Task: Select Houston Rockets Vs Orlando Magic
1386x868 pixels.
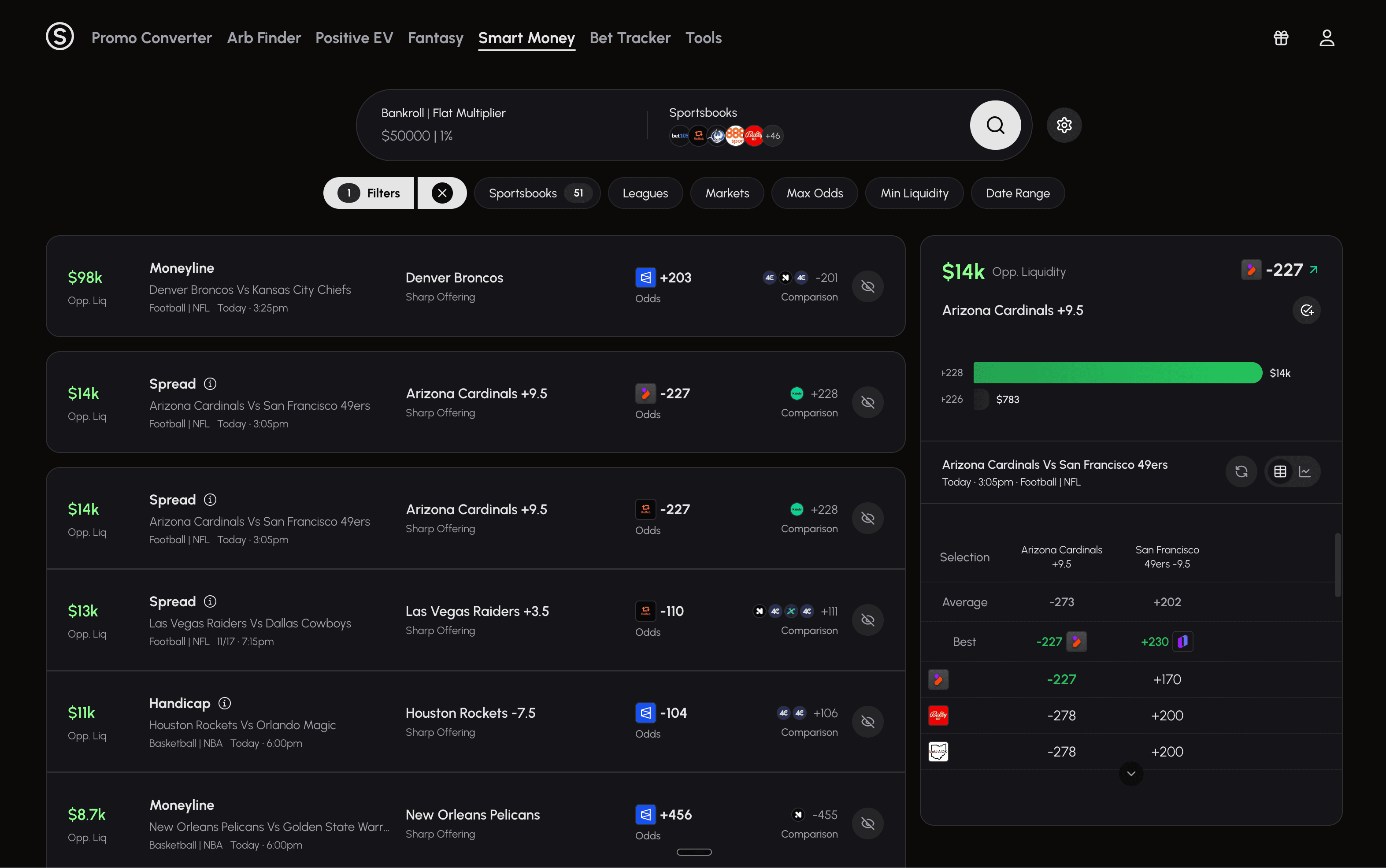Action: point(242,724)
